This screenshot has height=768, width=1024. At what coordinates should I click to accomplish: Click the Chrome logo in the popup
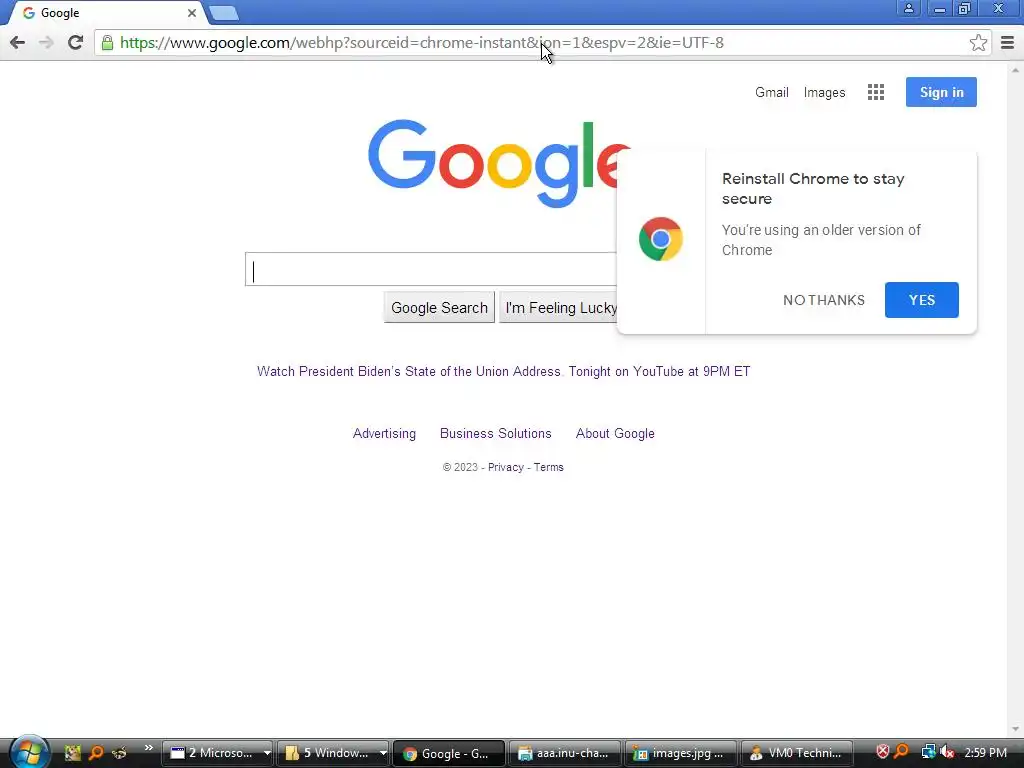(x=660, y=239)
